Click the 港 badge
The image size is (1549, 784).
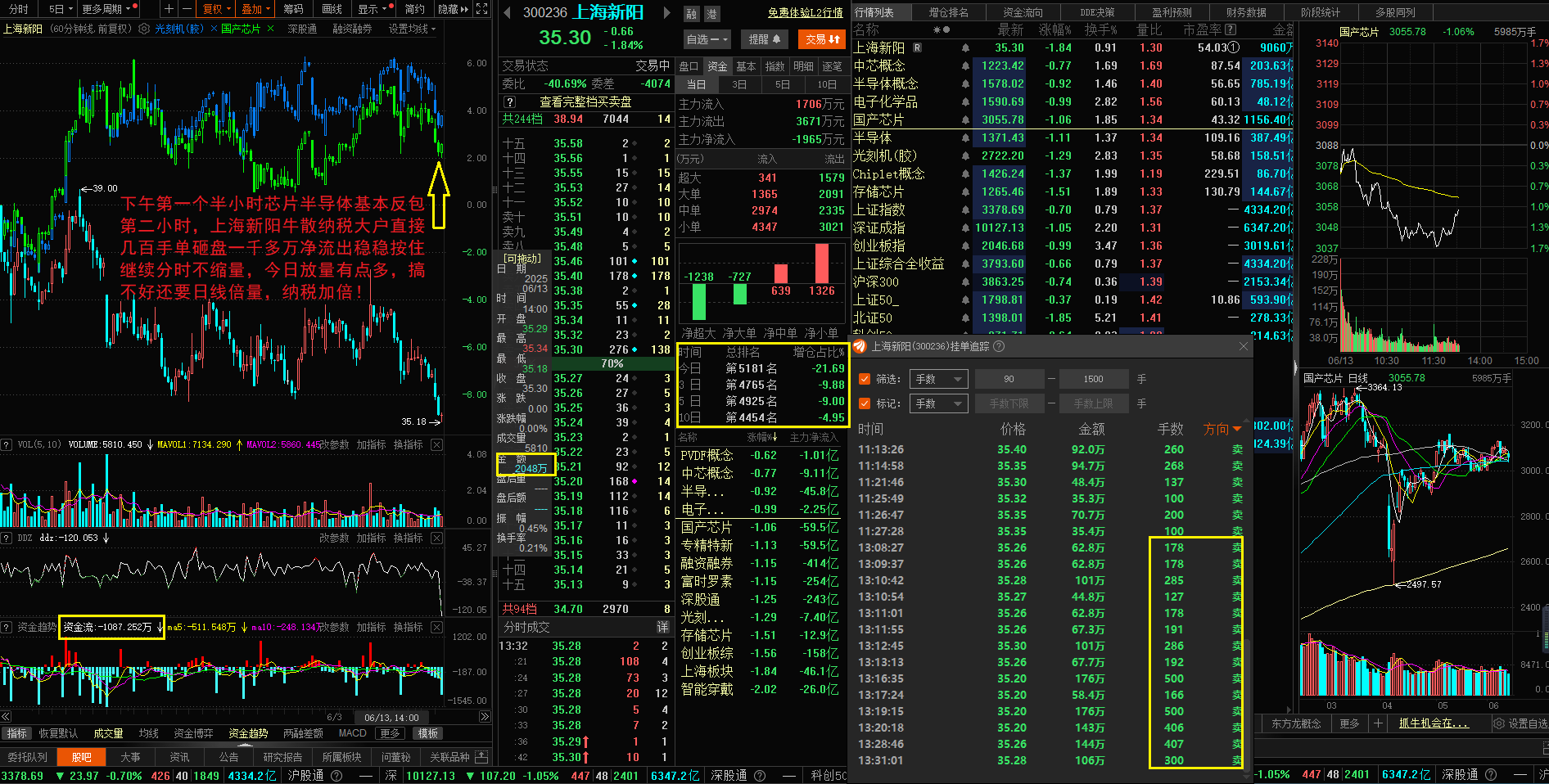[x=711, y=13]
